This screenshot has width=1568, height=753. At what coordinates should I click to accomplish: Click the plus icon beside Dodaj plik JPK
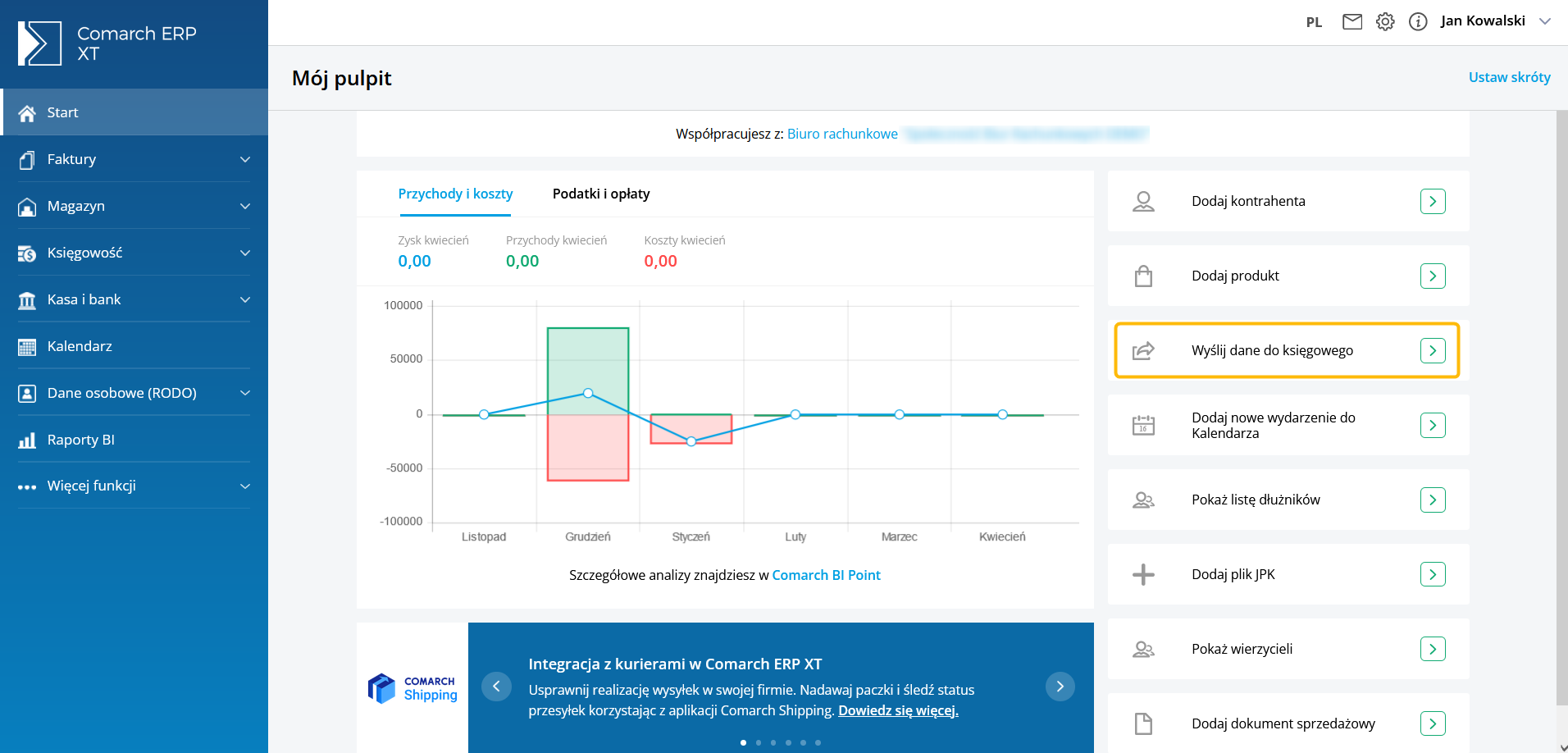[1143, 574]
